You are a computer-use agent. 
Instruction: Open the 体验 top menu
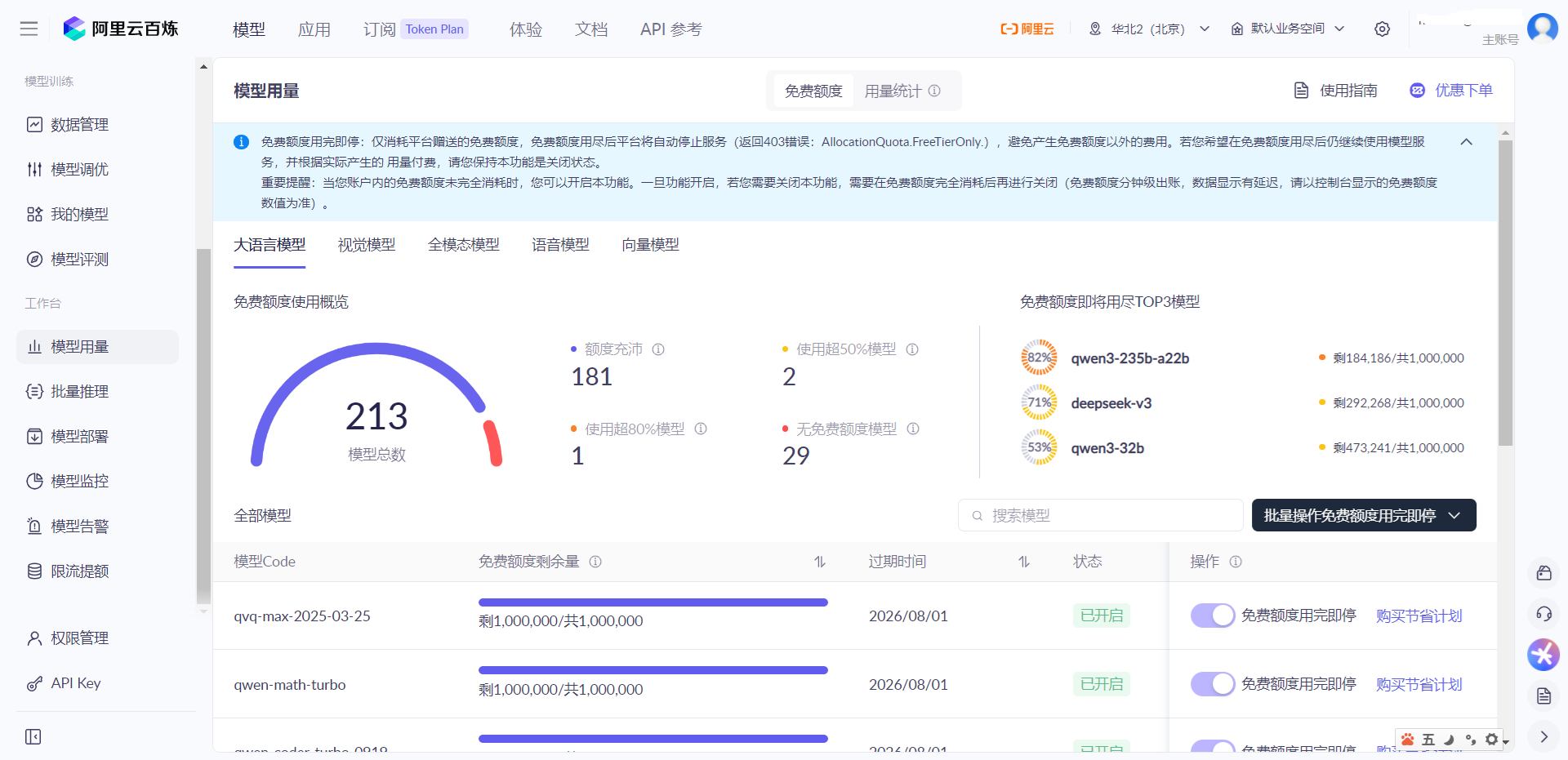[x=526, y=29]
